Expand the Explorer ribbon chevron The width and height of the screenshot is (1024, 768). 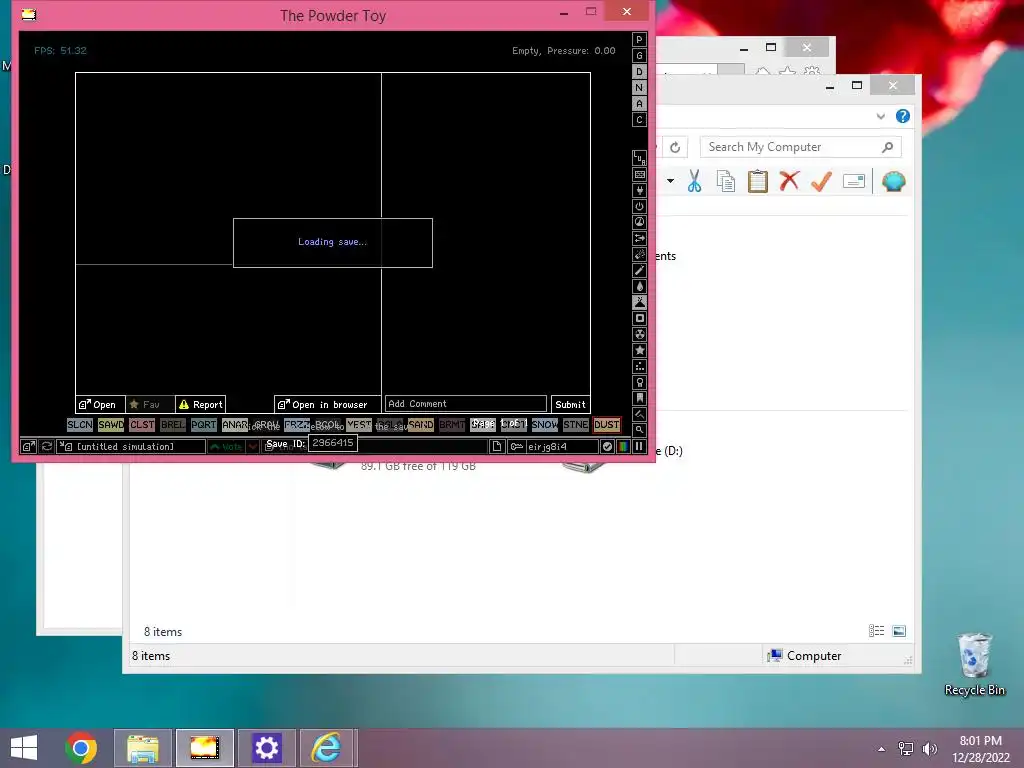[x=880, y=116]
